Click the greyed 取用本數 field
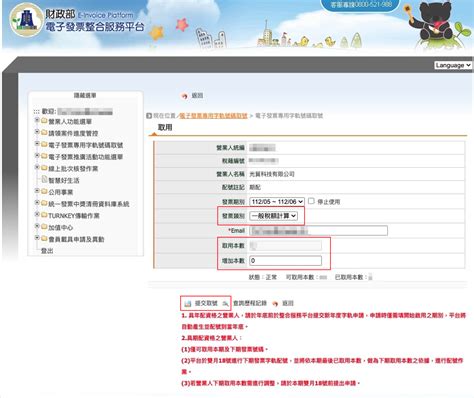Screen dimensions: 474x398 click(285, 246)
